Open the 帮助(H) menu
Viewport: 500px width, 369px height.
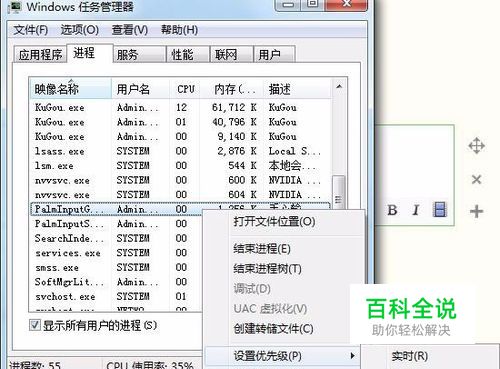[x=179, y=30]
